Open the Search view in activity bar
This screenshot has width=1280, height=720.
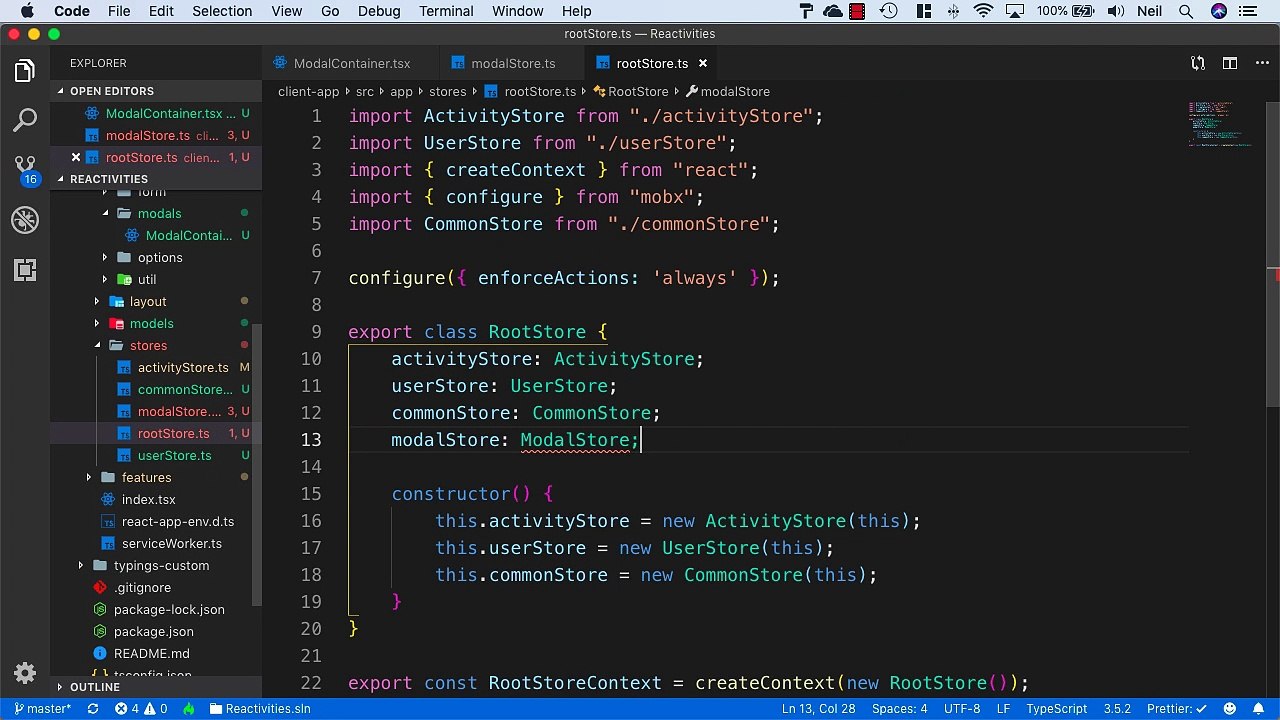(25, 121)
